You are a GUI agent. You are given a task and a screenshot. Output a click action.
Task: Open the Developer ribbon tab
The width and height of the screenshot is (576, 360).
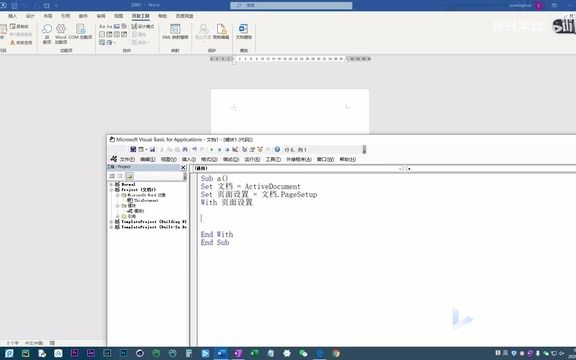(141, 16)
